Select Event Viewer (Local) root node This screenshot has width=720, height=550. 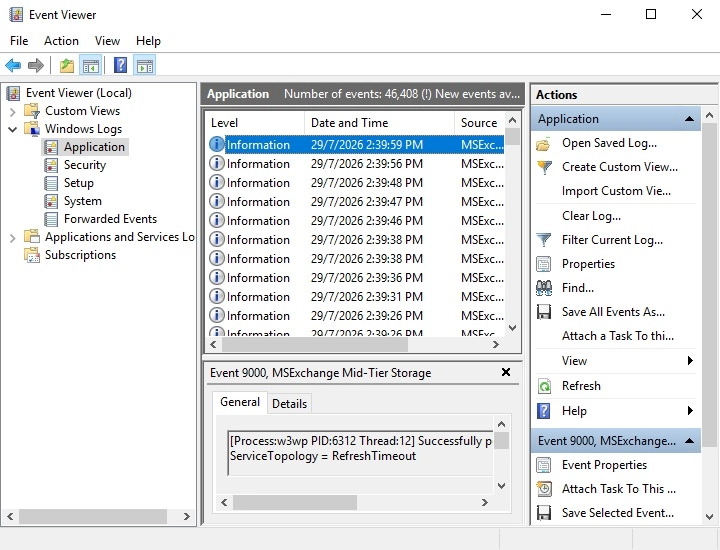pos(79,93)
